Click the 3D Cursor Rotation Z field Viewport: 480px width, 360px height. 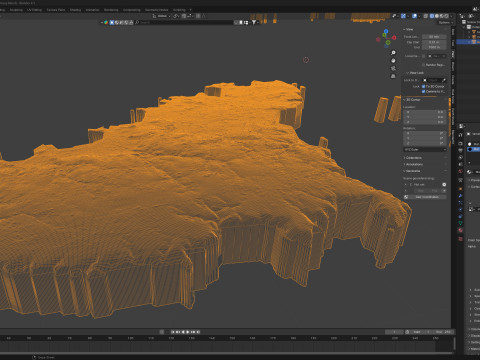(x=425, y=143)
